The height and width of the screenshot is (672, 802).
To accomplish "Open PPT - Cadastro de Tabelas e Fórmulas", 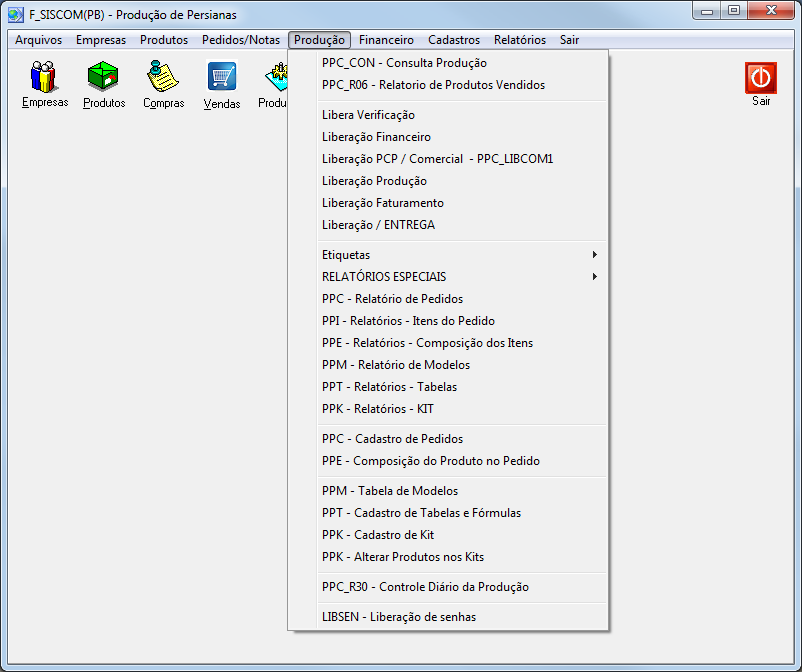I will pos(463,513).
